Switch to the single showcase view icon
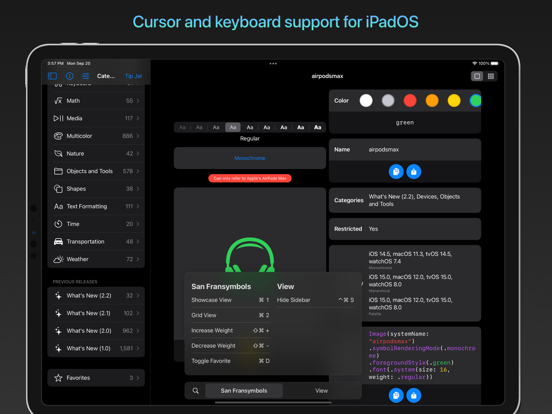552x414 pixels. click(x=477, y=76)
